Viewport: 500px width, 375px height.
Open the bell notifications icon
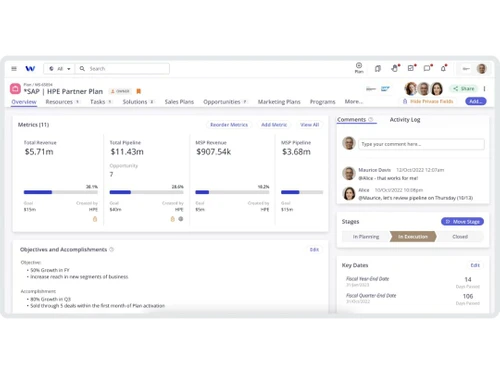click(x=443, y=68)
